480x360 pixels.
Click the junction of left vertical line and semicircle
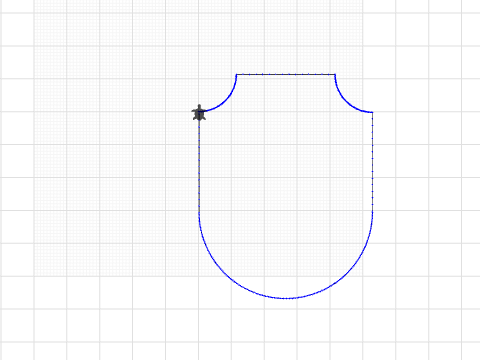pyautogui.click(x=199, y=212)
